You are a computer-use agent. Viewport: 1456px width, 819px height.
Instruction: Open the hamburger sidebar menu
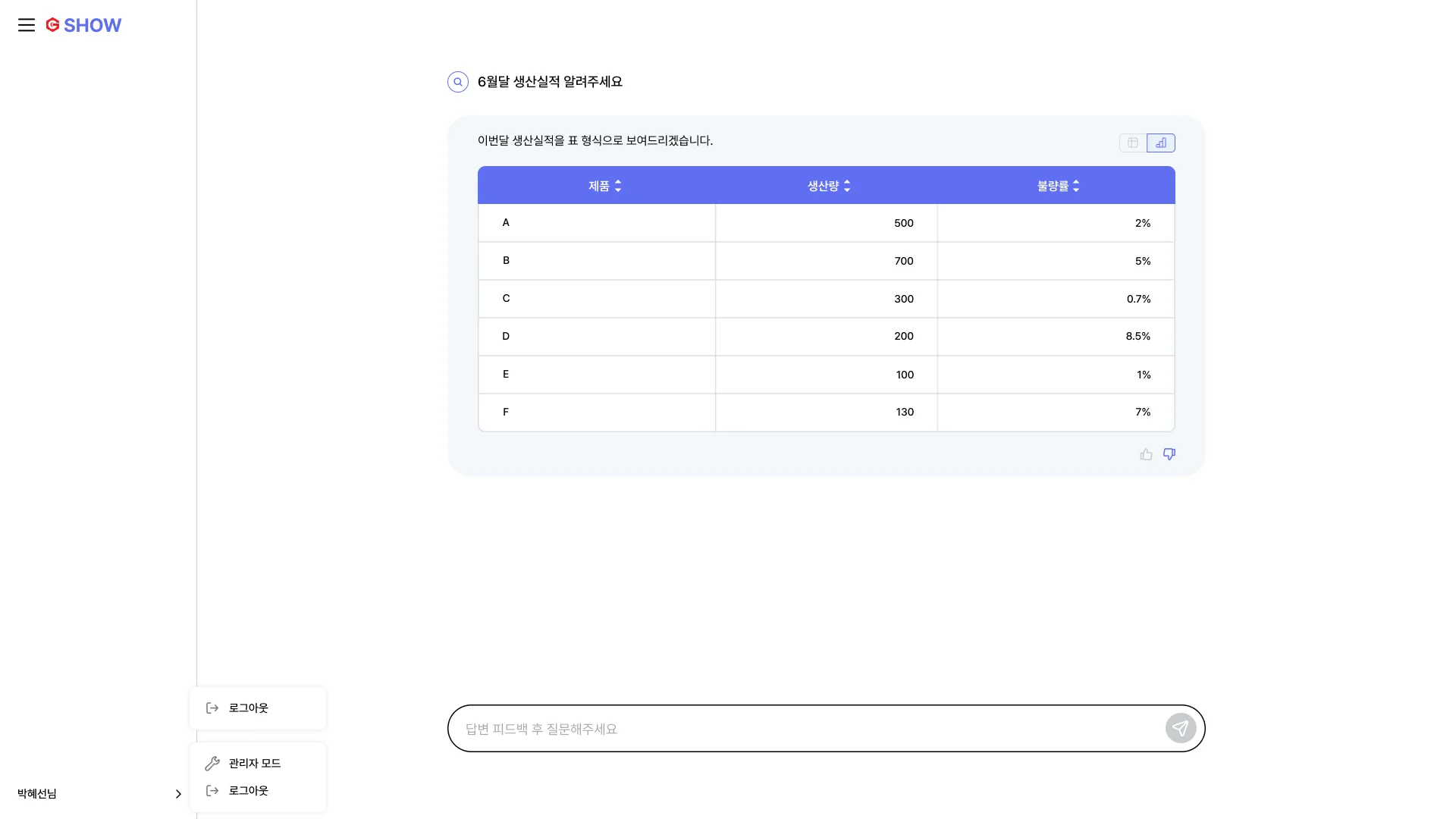(27, 25)
